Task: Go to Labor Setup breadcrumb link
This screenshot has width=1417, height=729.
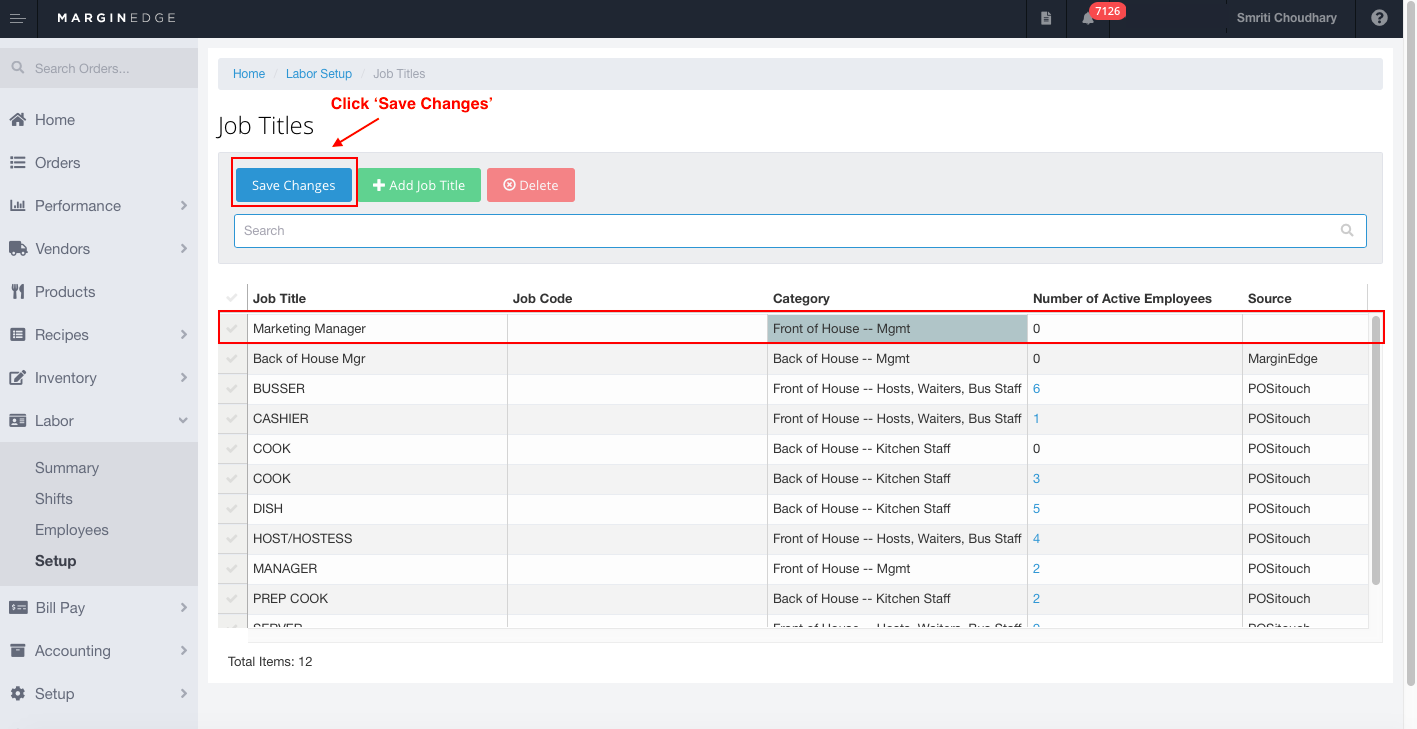Action: 319,74
